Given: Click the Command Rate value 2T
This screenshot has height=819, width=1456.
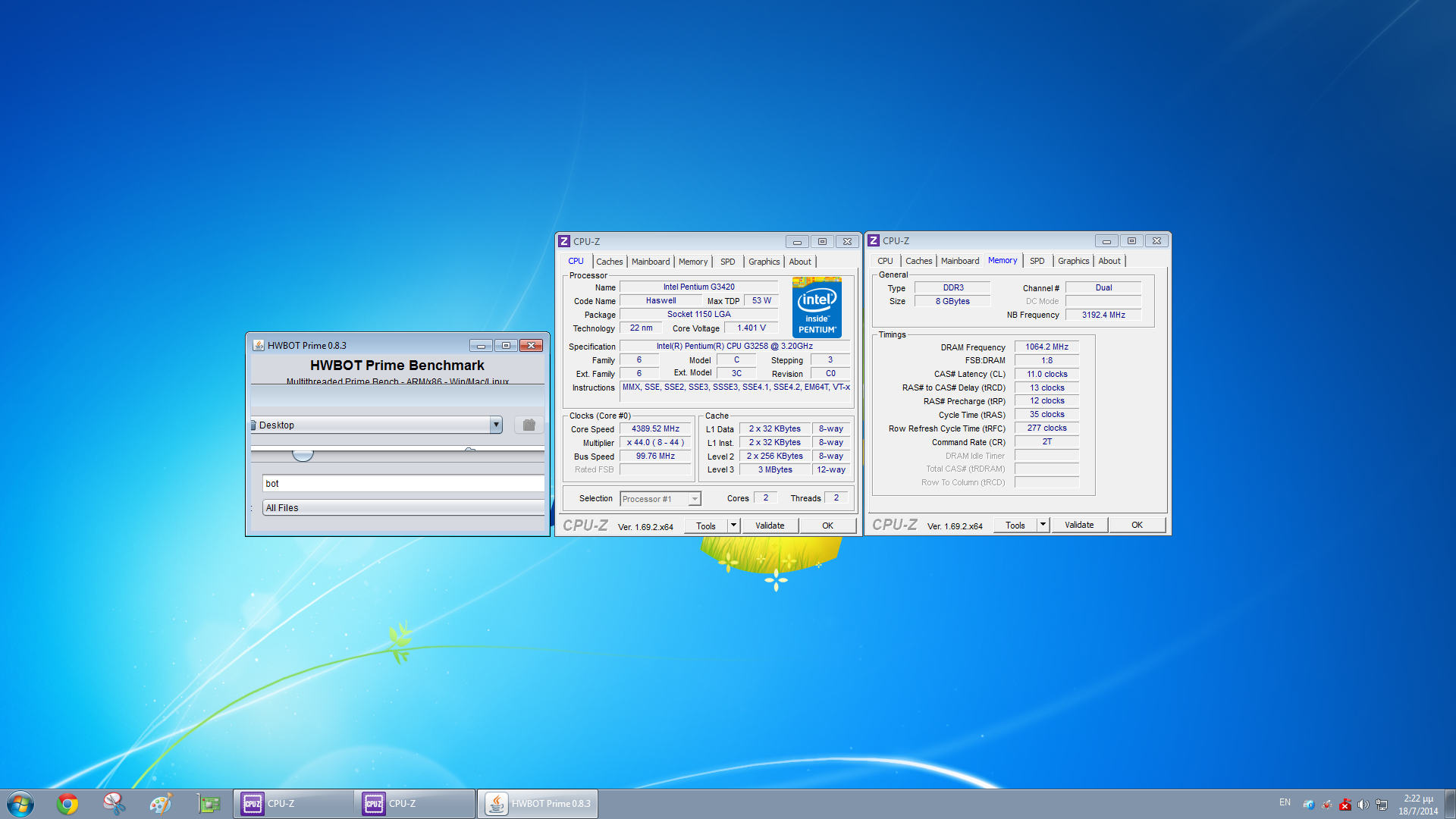Looking at the screenshot, I should [1046, 442].
